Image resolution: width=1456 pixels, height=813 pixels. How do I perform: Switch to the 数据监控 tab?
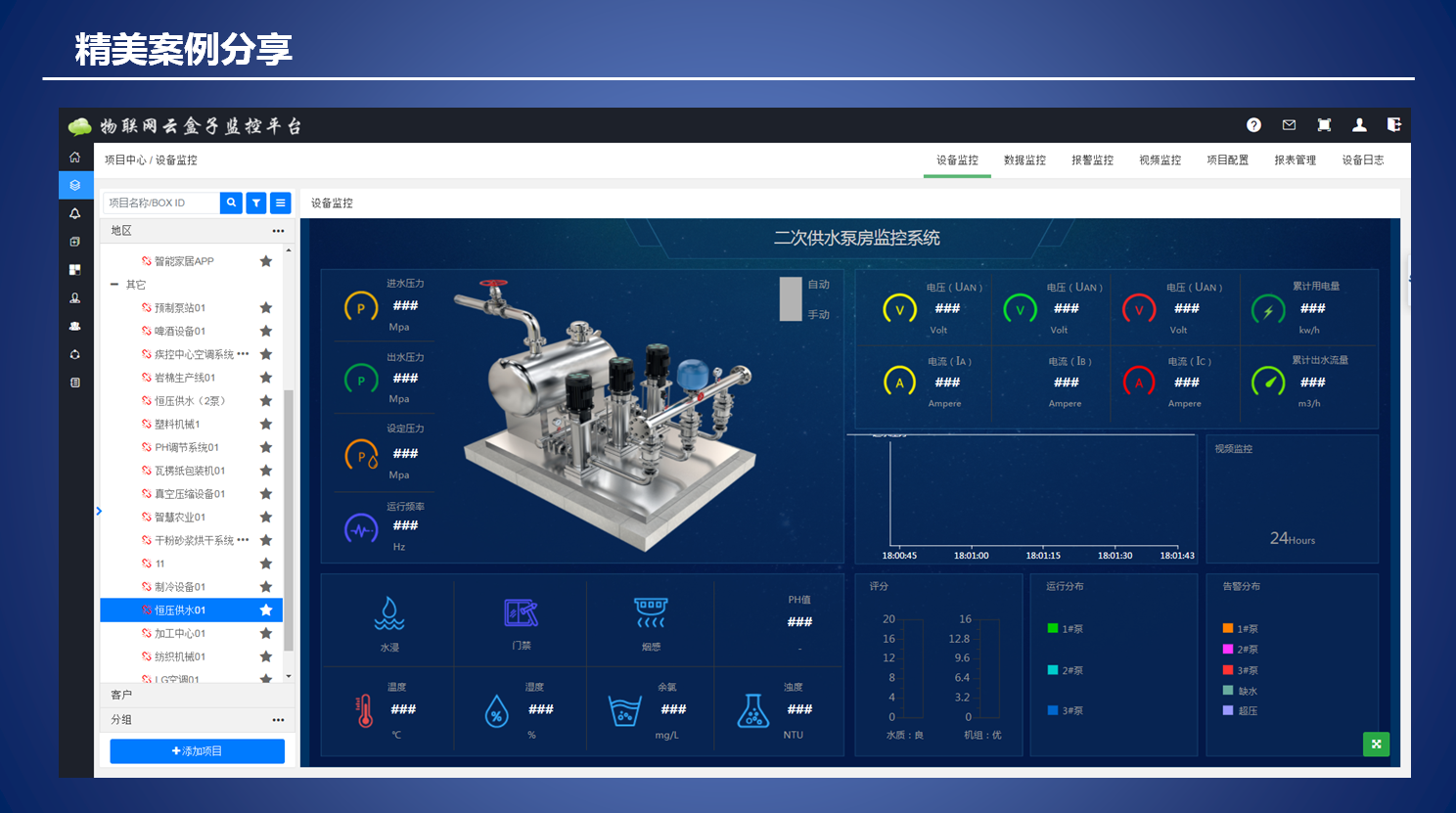point(1024,160)
